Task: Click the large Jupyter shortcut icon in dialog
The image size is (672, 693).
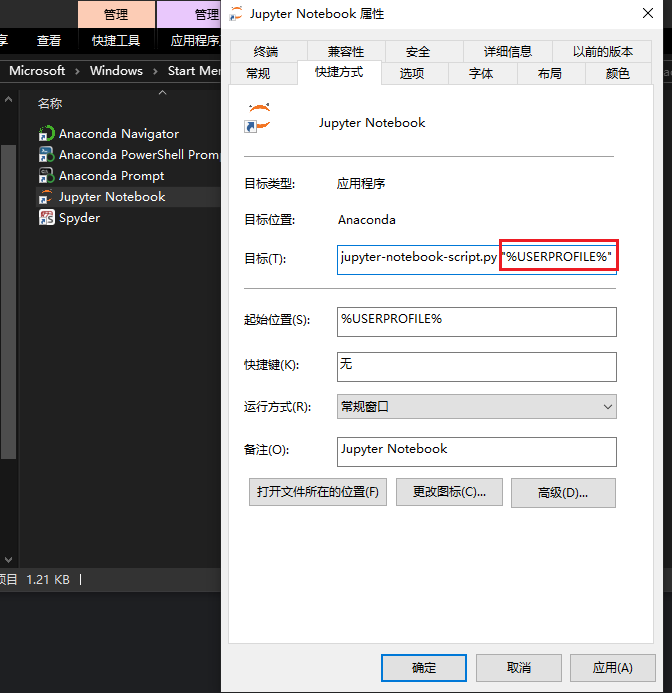Action: click(258, 118)
